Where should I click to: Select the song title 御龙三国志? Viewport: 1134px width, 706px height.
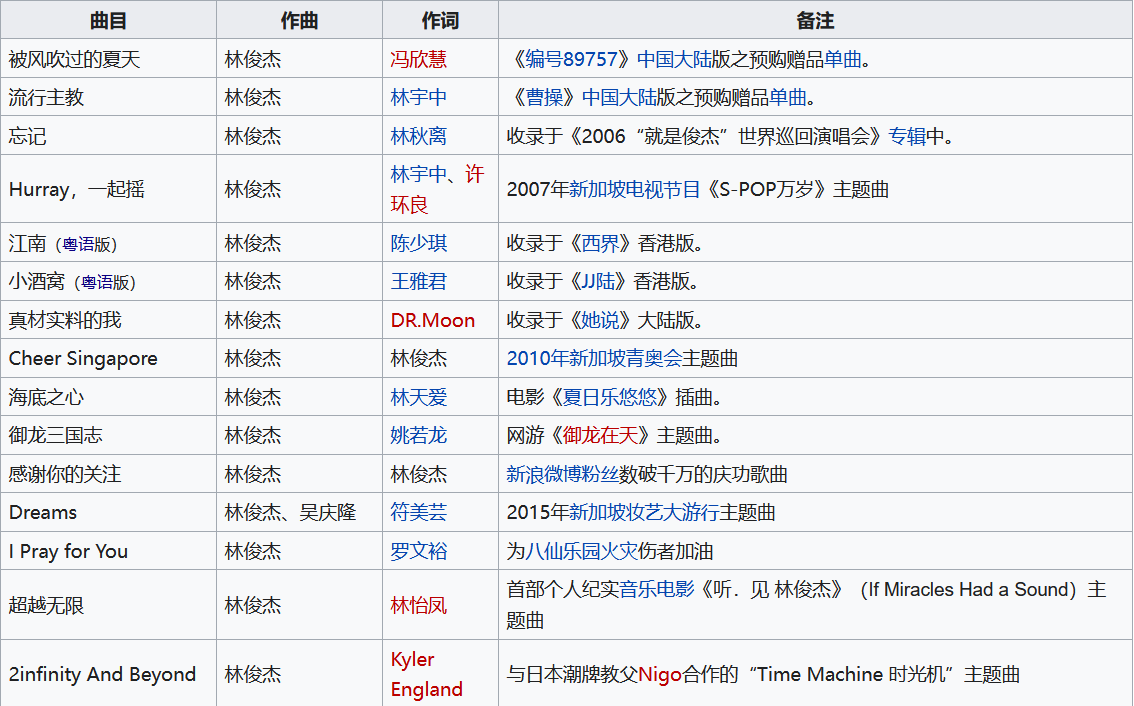(56, 435)
